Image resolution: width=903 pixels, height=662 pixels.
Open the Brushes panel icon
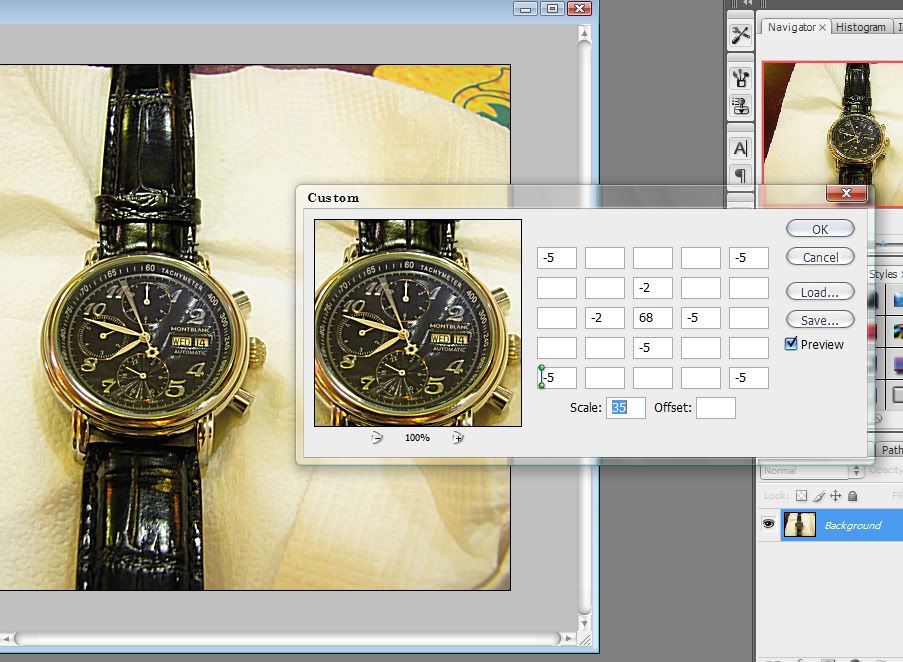(741, 78)
